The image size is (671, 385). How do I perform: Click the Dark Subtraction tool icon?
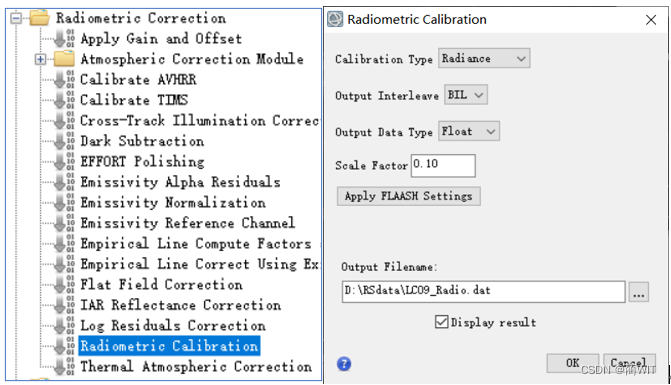coord(65,141)
